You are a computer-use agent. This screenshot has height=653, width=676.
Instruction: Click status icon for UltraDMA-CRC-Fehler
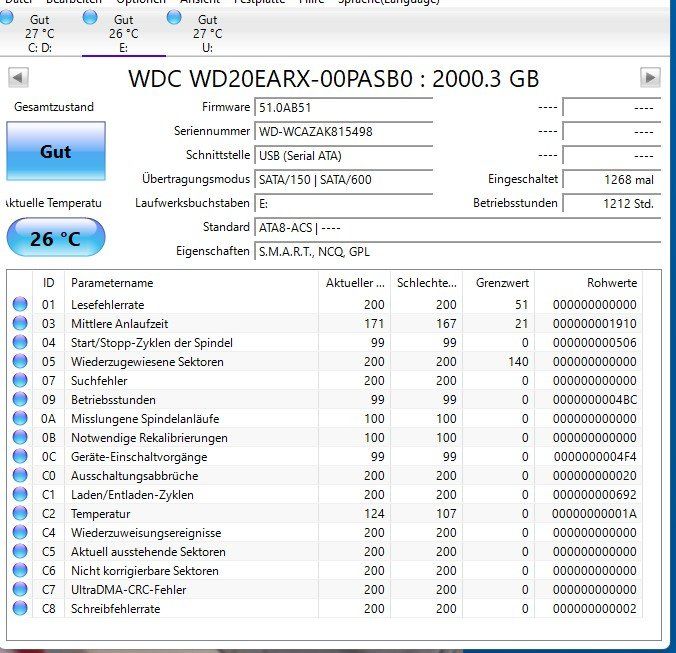[20, 589]
